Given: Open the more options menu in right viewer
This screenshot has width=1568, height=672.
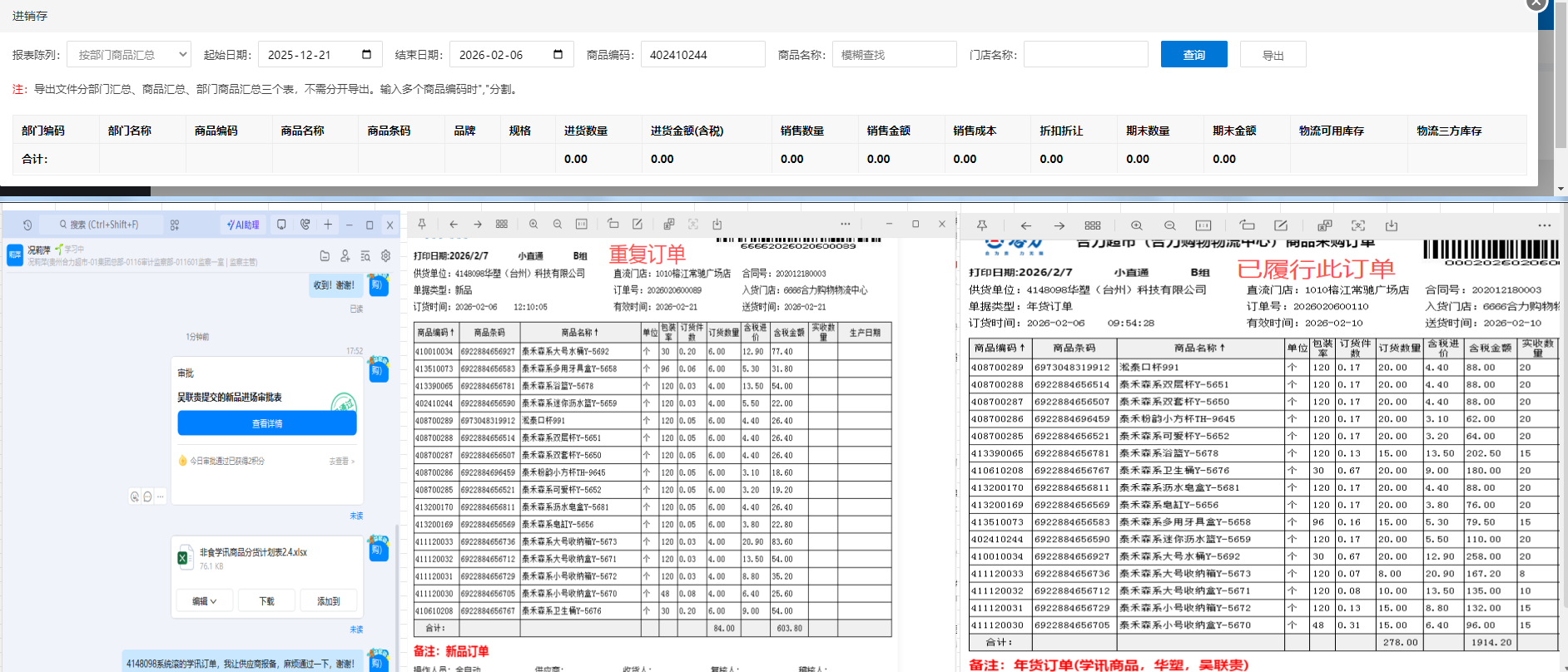Looking at the screenshot, I should pos(1544,225).
